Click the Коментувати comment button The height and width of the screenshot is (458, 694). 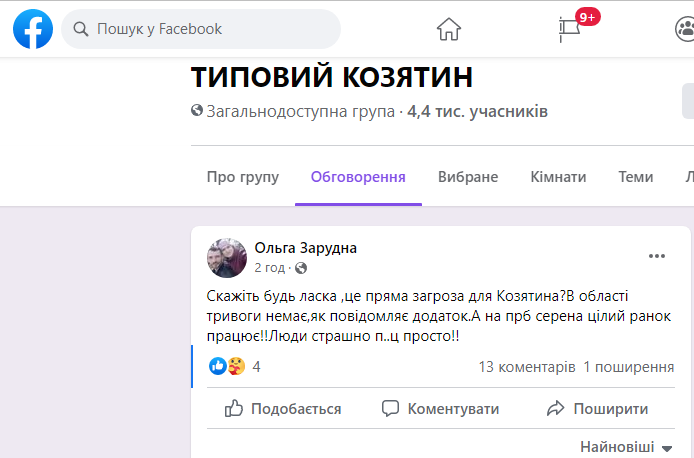click(440, 408)
